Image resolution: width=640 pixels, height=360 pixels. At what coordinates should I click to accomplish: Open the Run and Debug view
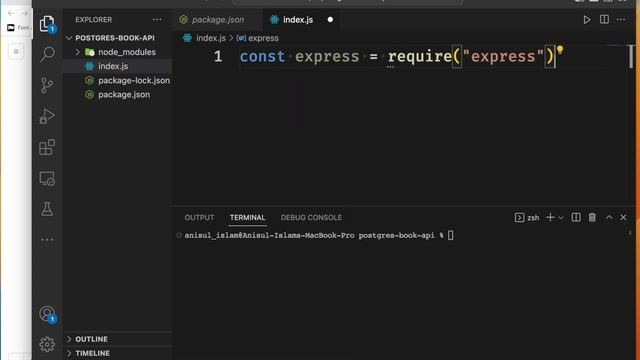click(47, 116)
